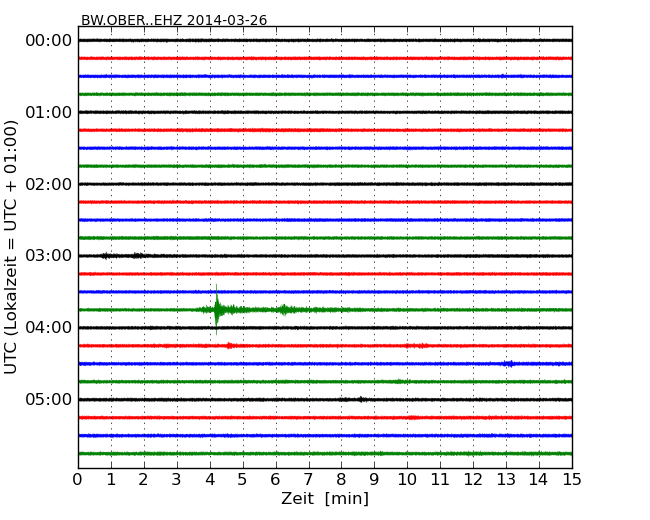Click the 03:00 trace's burst before minute 1
Image resolution: width=650 pixels, height=520 pixels.
[105, 256]
